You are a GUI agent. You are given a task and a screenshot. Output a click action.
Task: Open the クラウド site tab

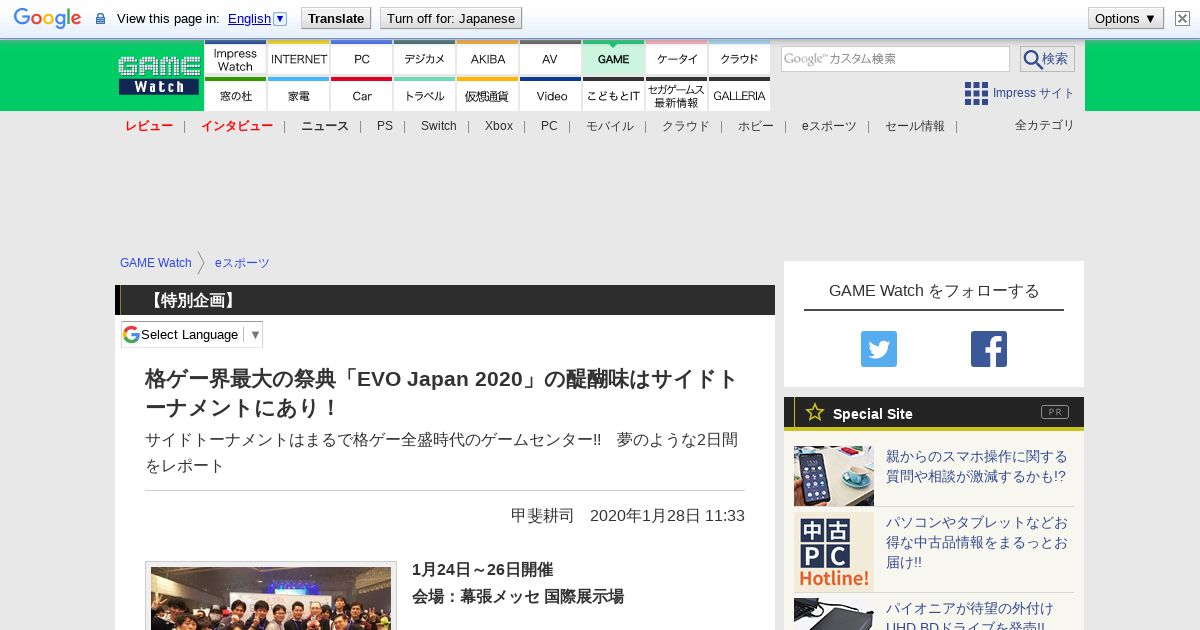click(739, 58)
